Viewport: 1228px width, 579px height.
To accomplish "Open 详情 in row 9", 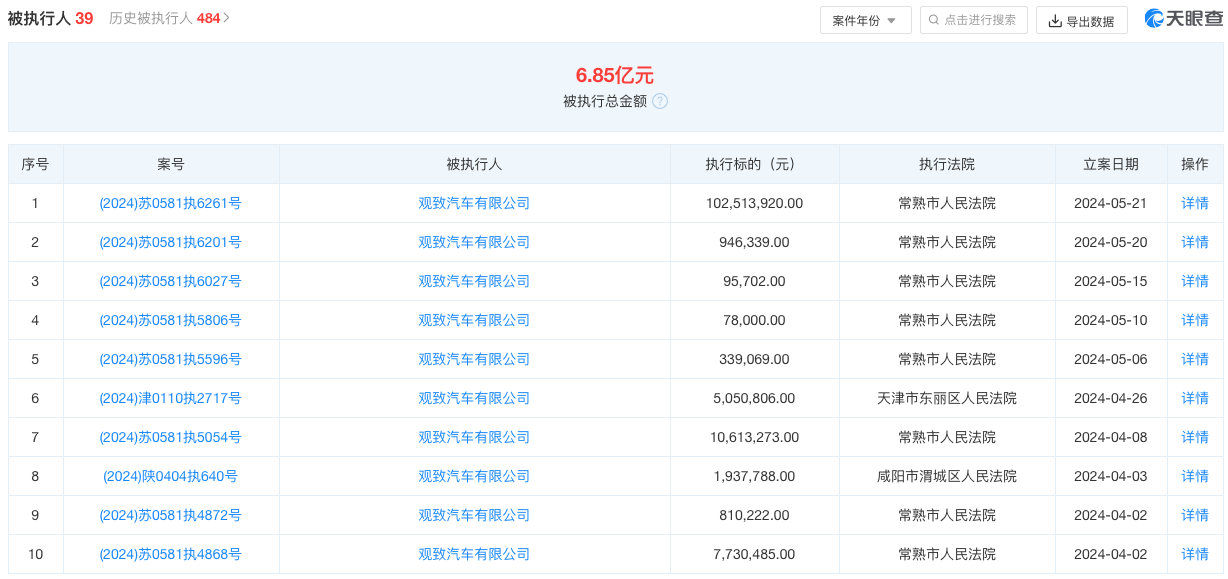I will point(1195,515).
